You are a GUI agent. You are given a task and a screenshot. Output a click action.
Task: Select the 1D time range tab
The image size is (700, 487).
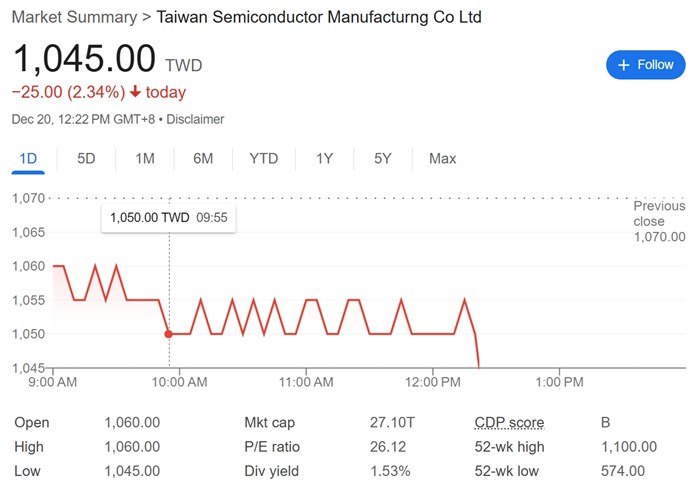pos(28,158)
